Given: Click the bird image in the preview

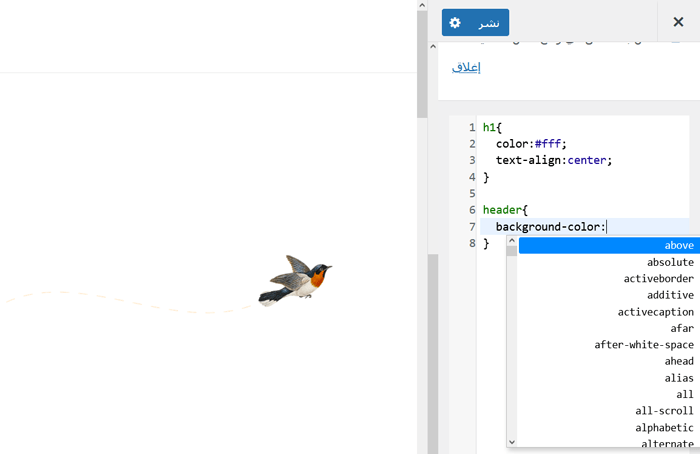Looking at the screenshot, I should point(295,280).
